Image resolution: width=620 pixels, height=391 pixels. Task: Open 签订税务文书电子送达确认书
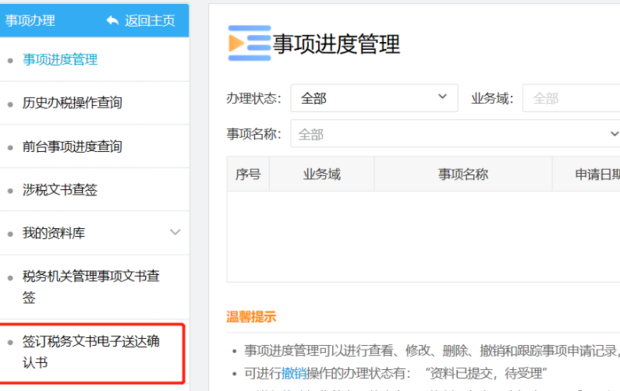91,352
